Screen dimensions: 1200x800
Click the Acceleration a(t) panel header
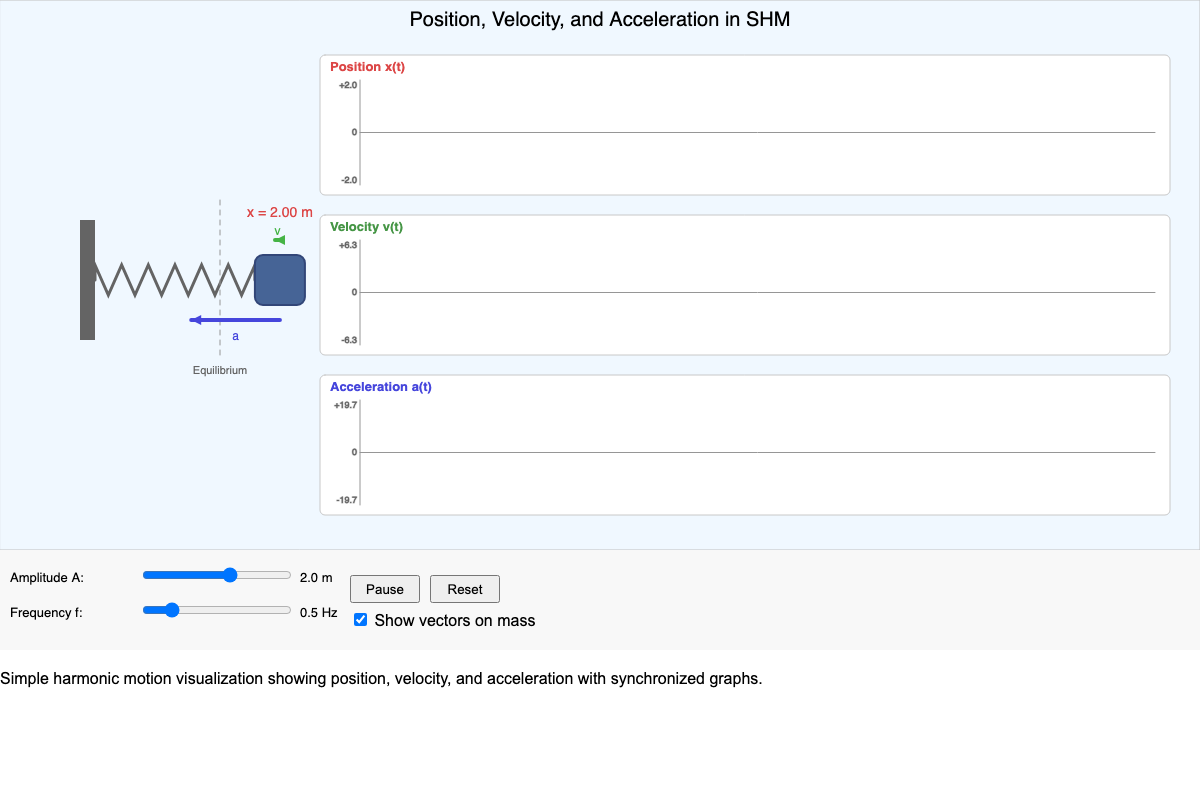(x=381, y=386)
